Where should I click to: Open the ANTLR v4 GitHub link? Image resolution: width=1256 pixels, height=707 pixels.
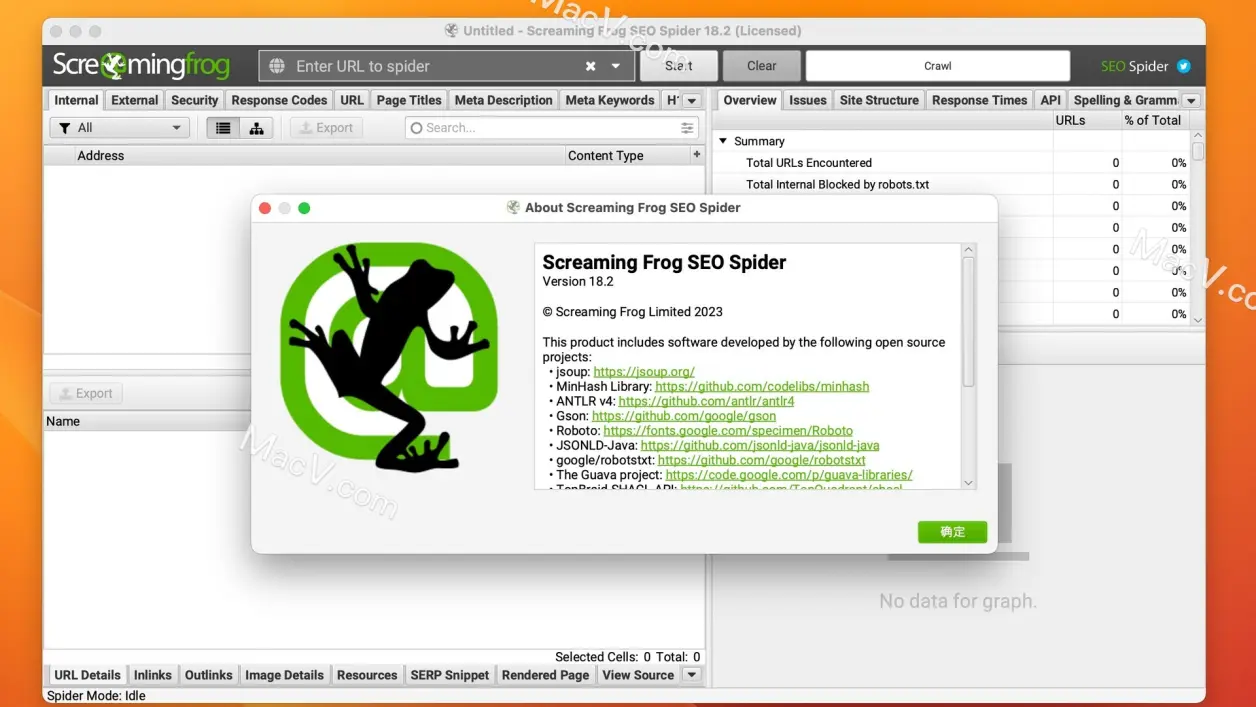click(x=706, y=401)
